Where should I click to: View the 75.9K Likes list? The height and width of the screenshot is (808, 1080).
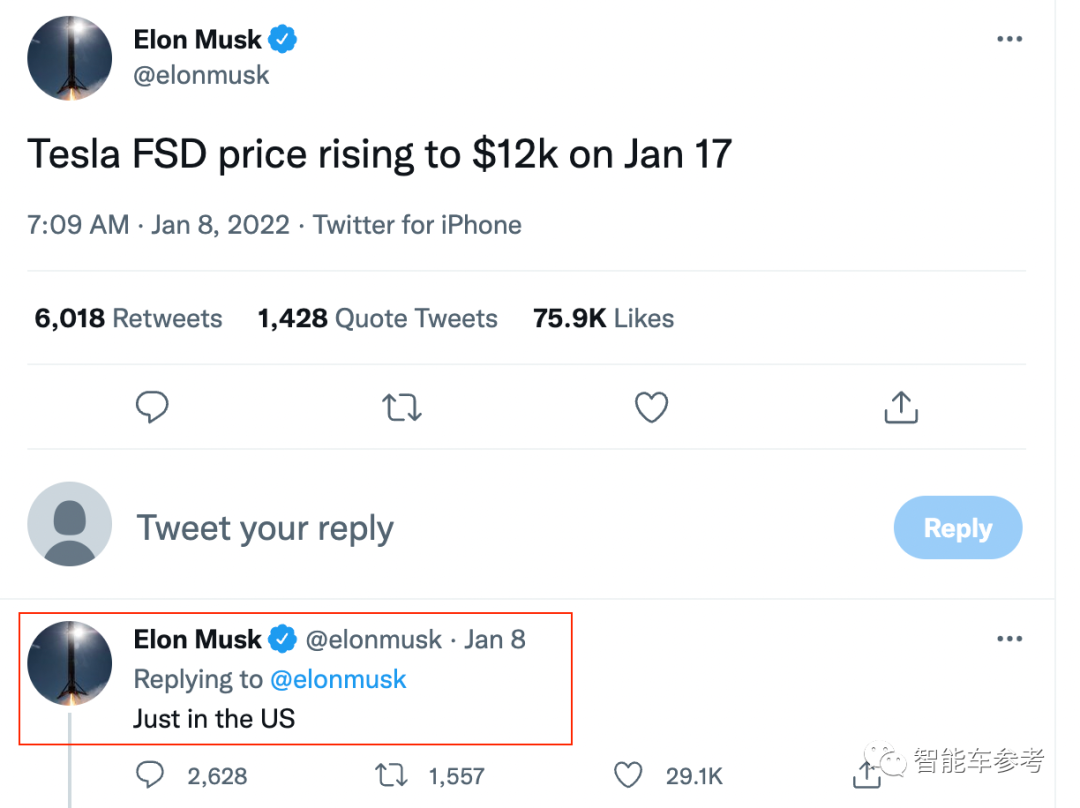click(x=603, y=319)
